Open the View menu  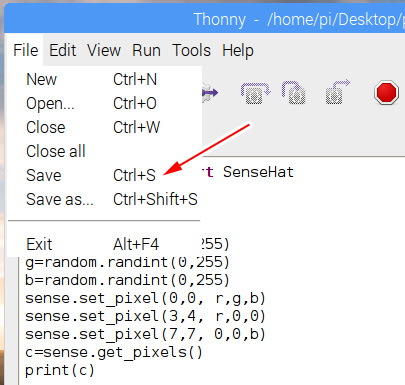pyautogui.click(x=104, y=50)
